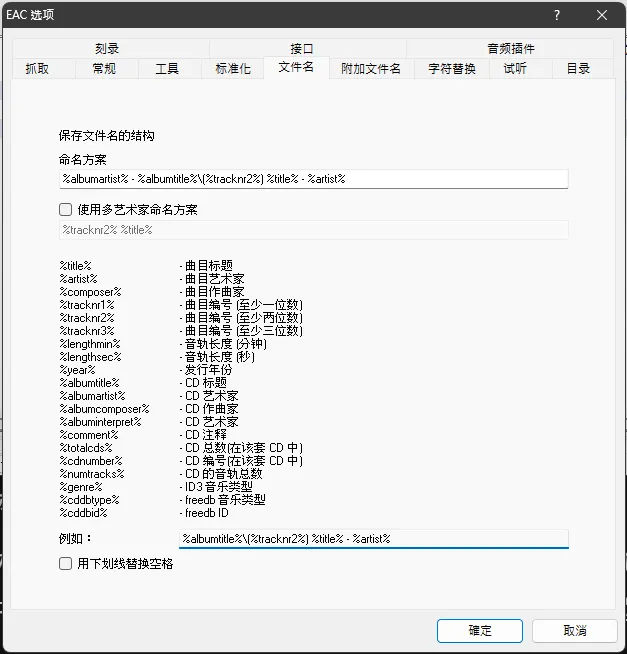The height and width of the screenshot is (654, 627).
Task: Click the %albumcomposer% placeholder text
Action: (104, 409)
